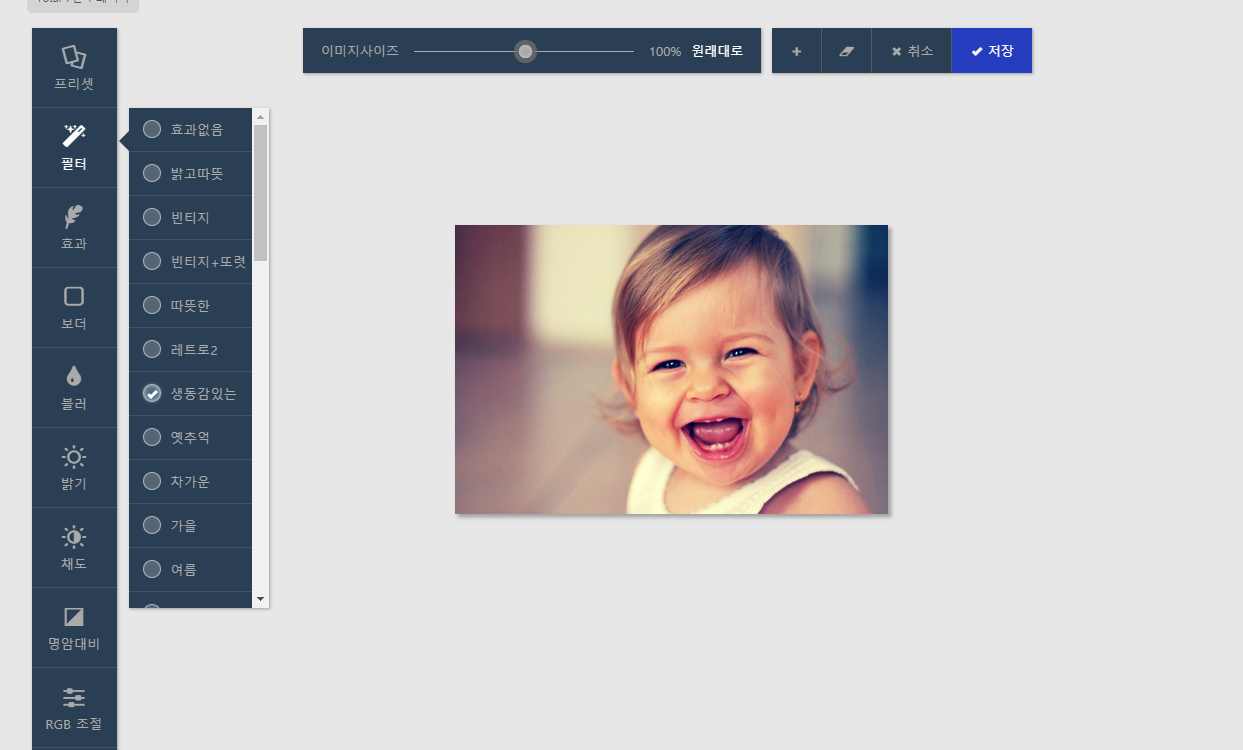The height and width of the screenshot is (750, 1243).
Task: Click the 취소 cancel button
Action: (911, 51)
